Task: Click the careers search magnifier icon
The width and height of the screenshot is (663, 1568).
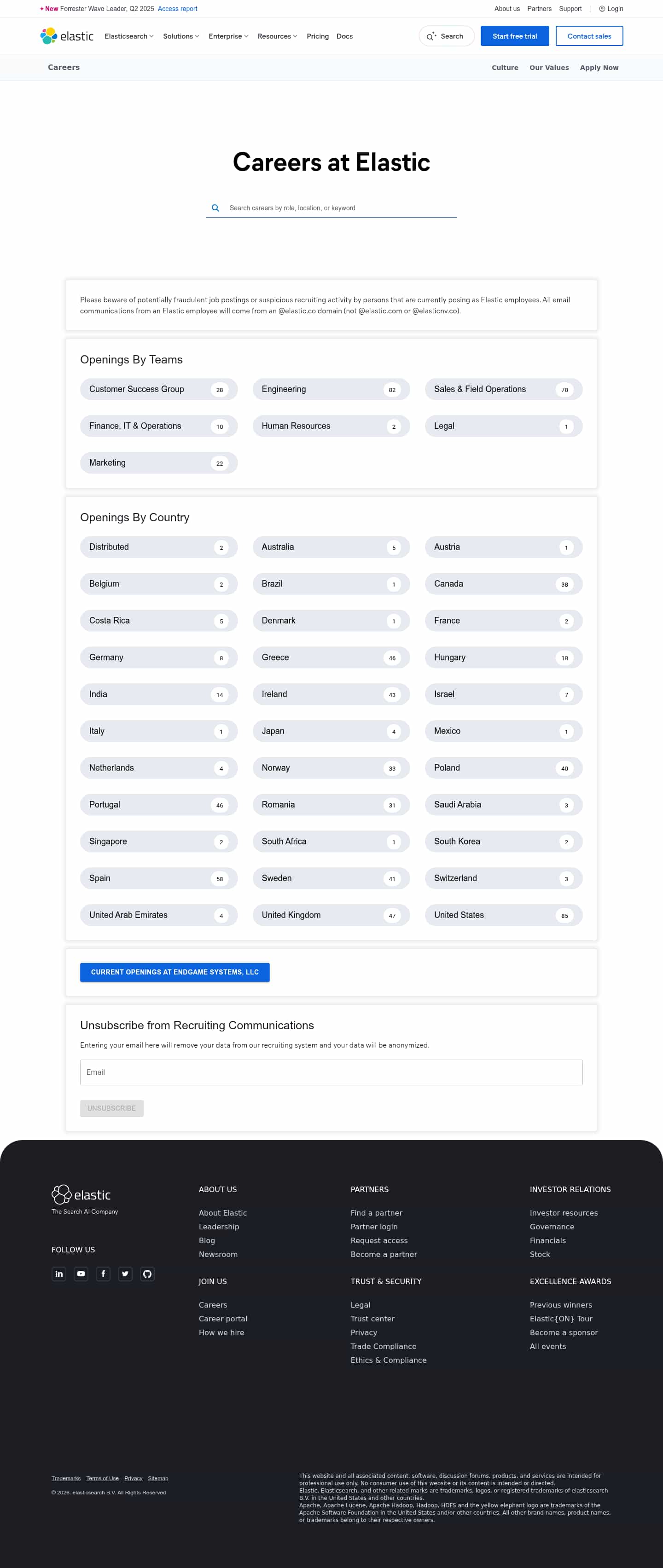Action: click(x=215, y=208)
